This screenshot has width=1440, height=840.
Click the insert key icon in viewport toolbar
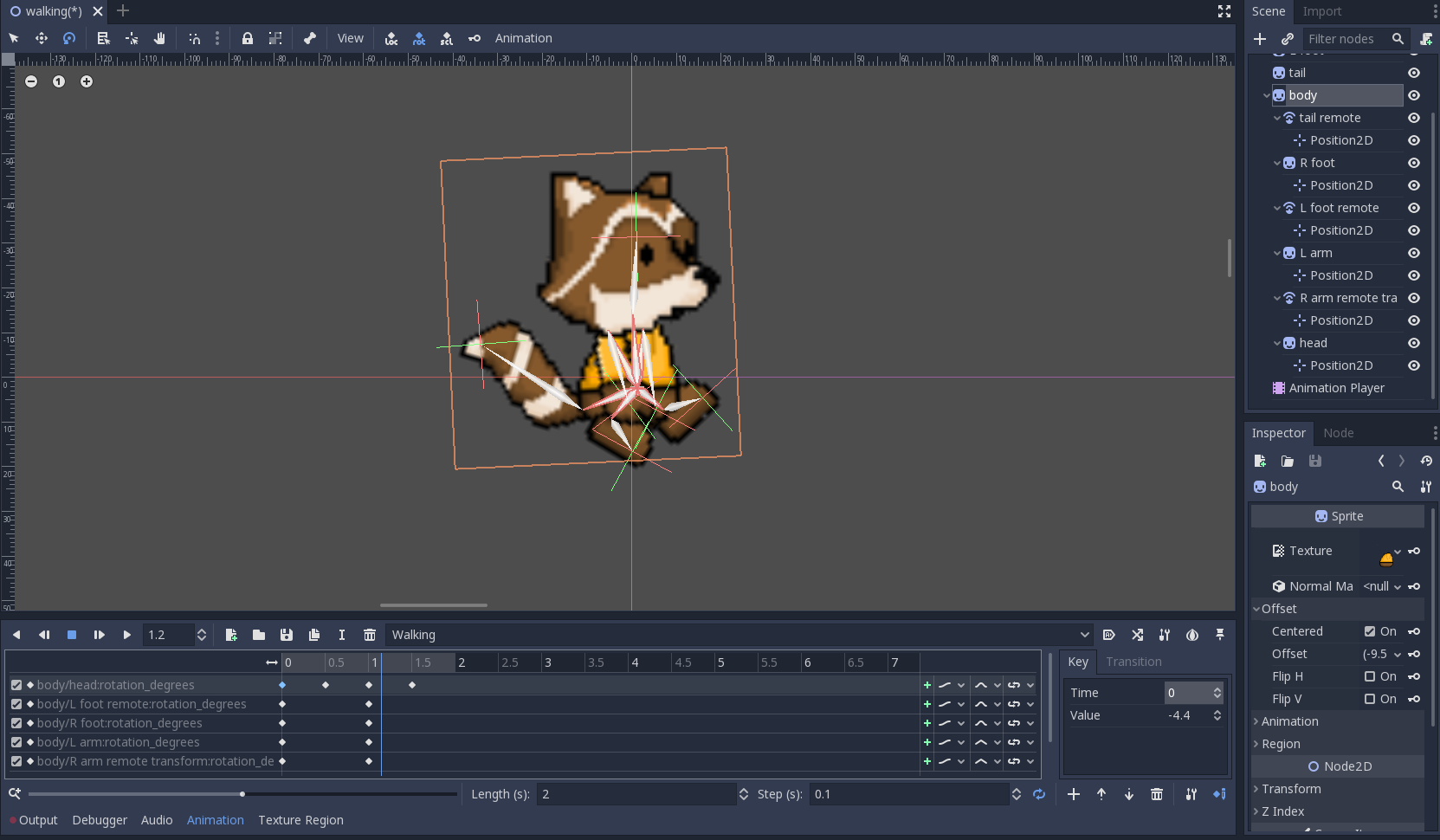475,38
